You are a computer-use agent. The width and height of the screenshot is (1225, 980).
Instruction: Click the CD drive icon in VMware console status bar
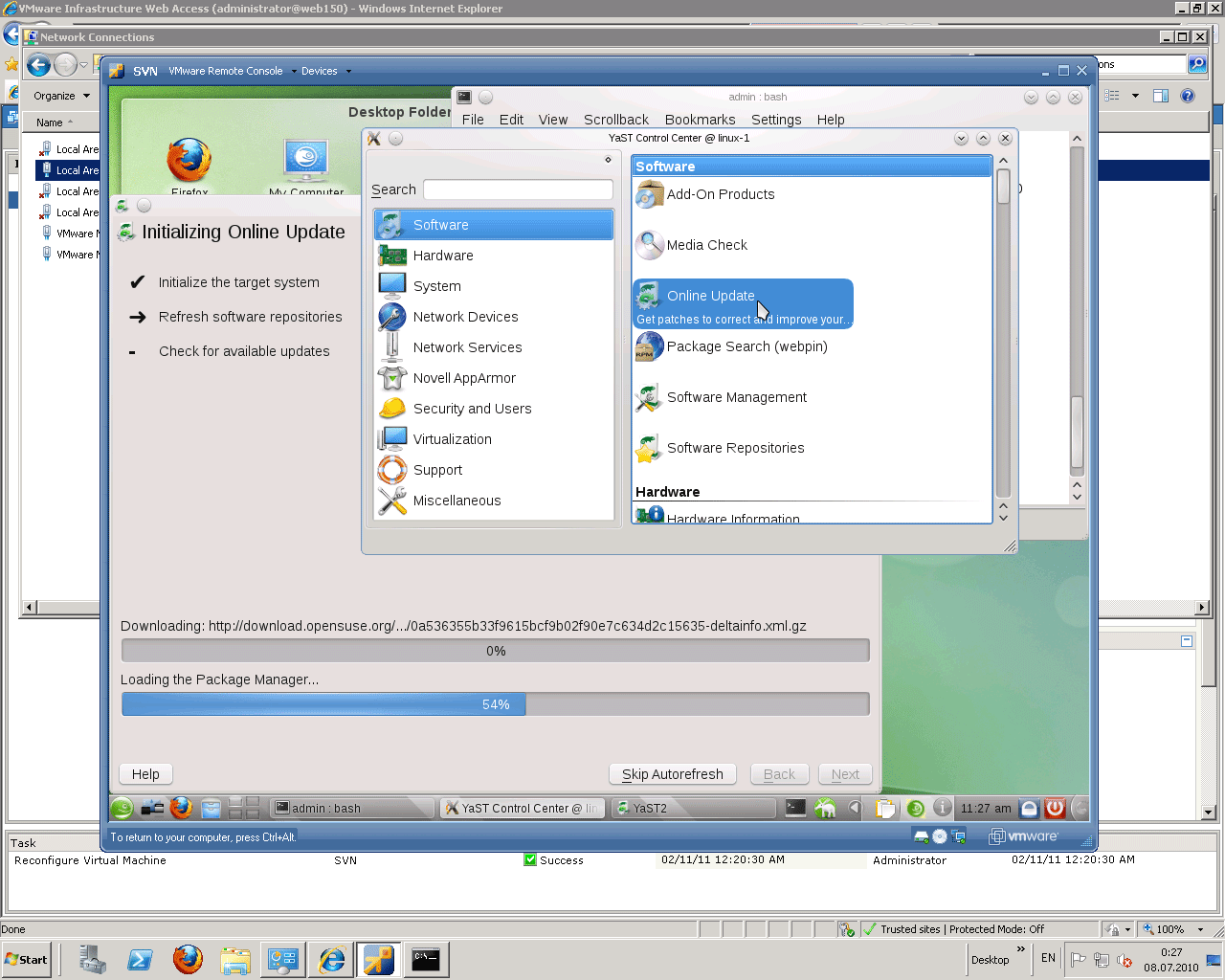(940, 836)
